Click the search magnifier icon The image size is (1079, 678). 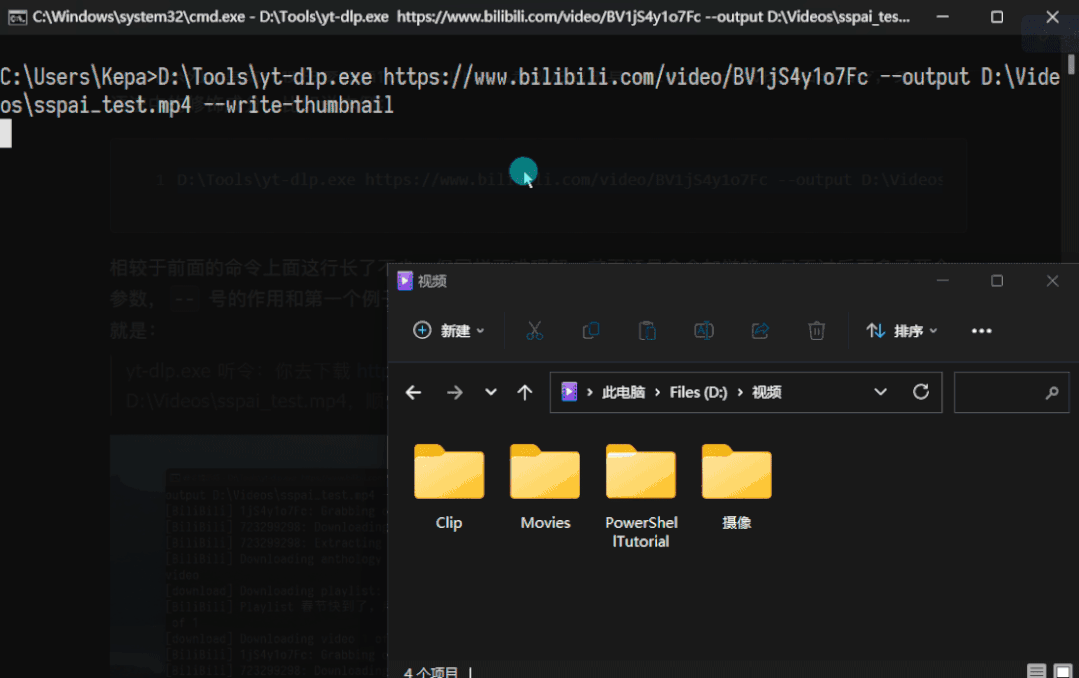1051,393
